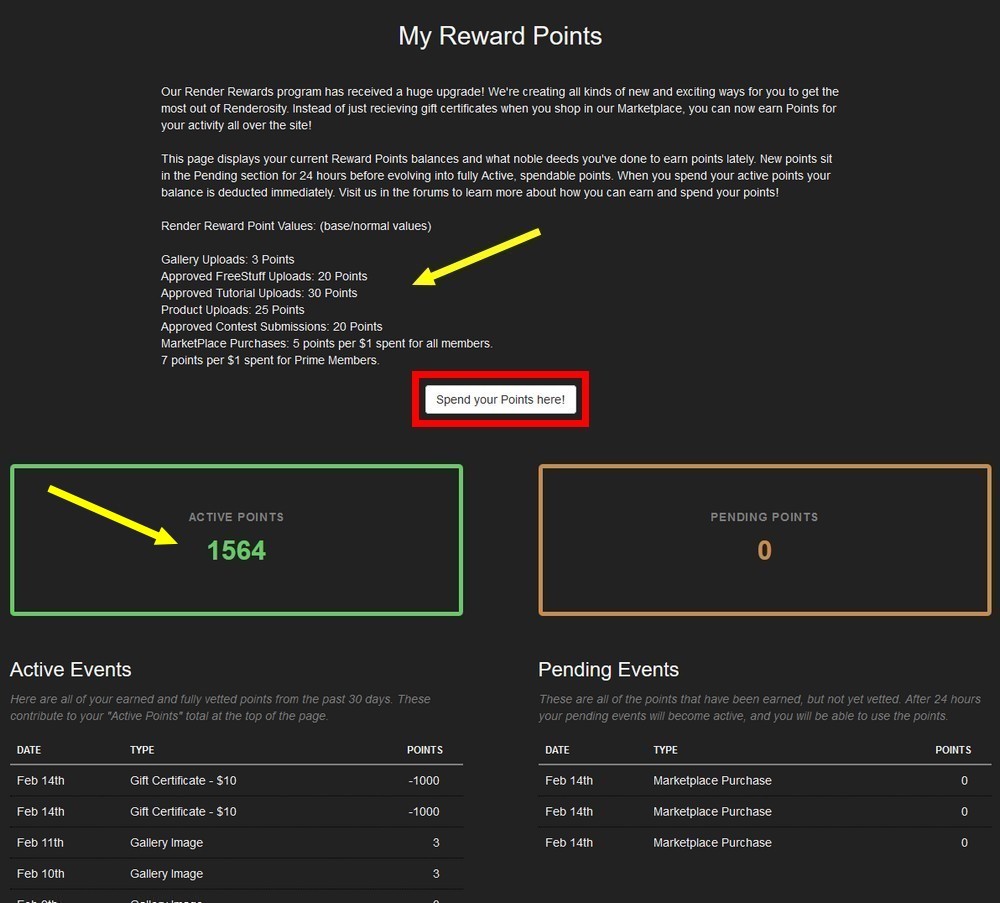The image size is (1000, 903).
Task: Click the italic description under Pending Events
Action: click(x=760, y=708)
